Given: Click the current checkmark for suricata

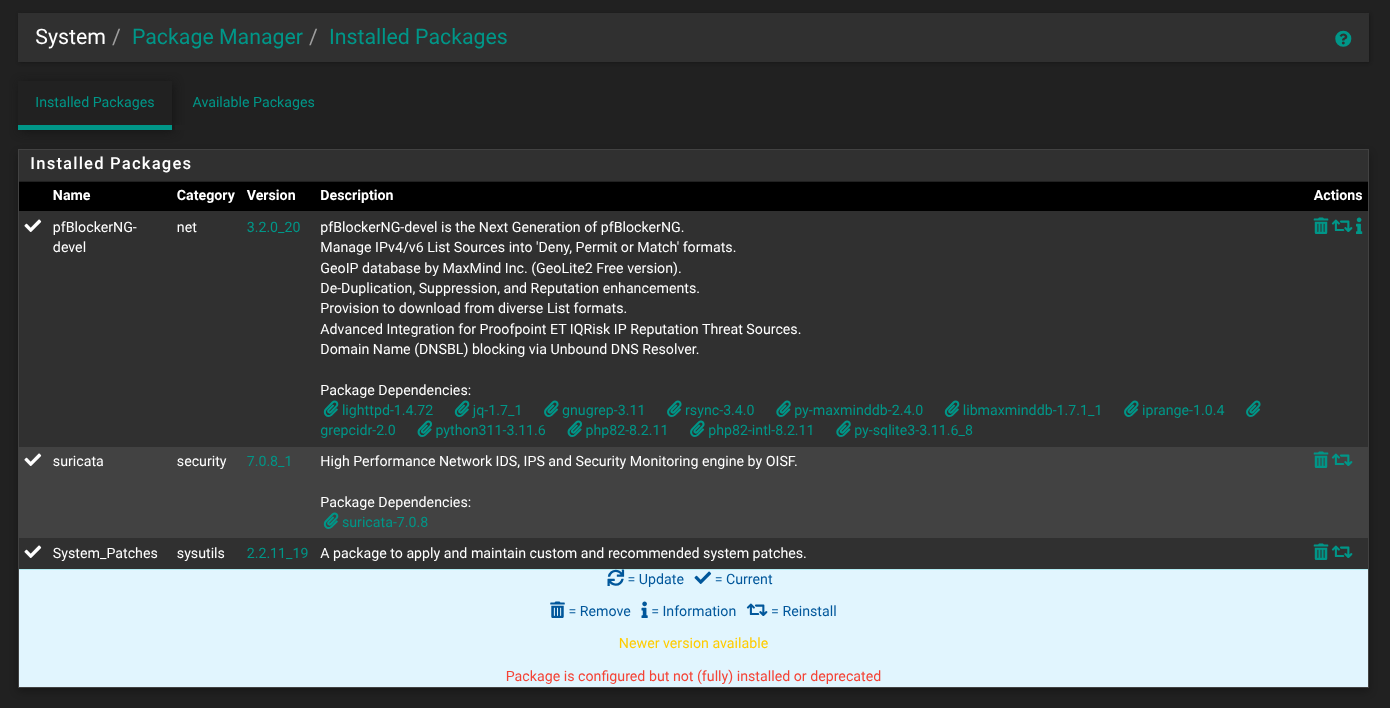Looking at the screenshot, I should pos(33,460).
